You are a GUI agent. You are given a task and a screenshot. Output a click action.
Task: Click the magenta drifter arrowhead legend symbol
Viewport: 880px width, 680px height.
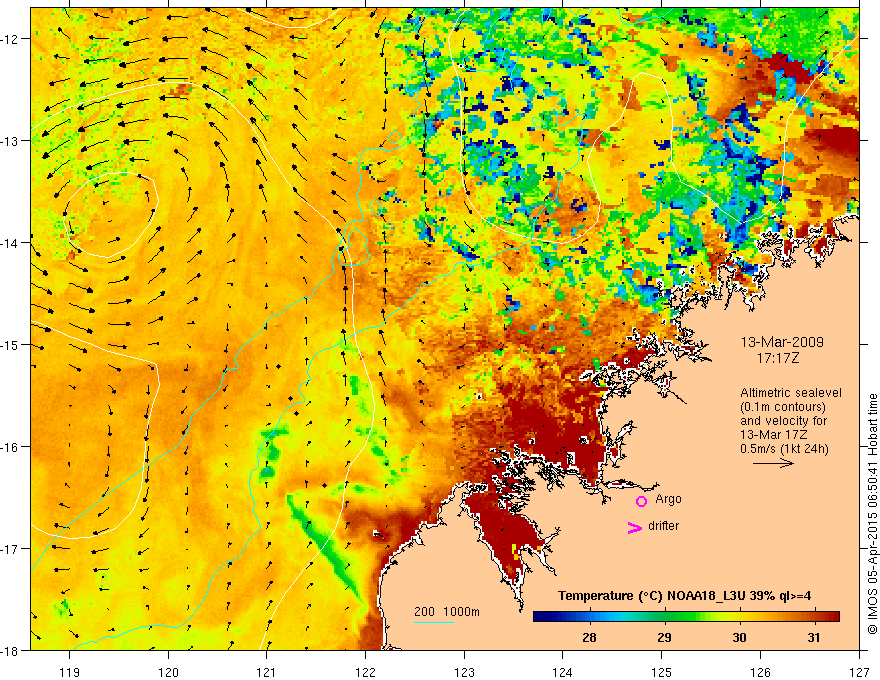[635, 527]
